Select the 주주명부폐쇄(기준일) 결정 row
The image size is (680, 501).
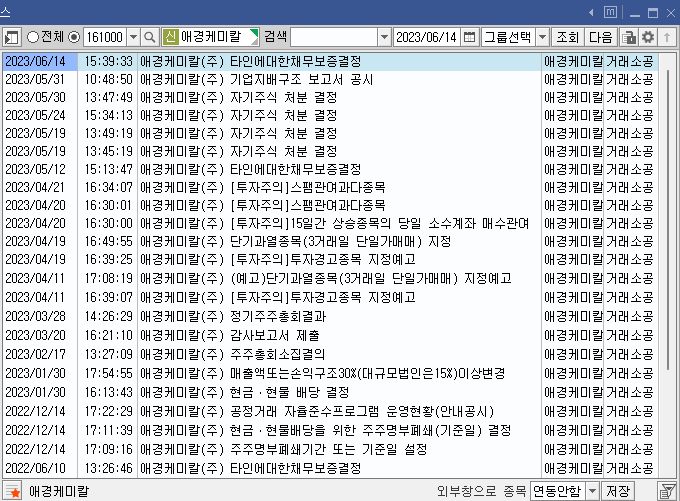330,430
